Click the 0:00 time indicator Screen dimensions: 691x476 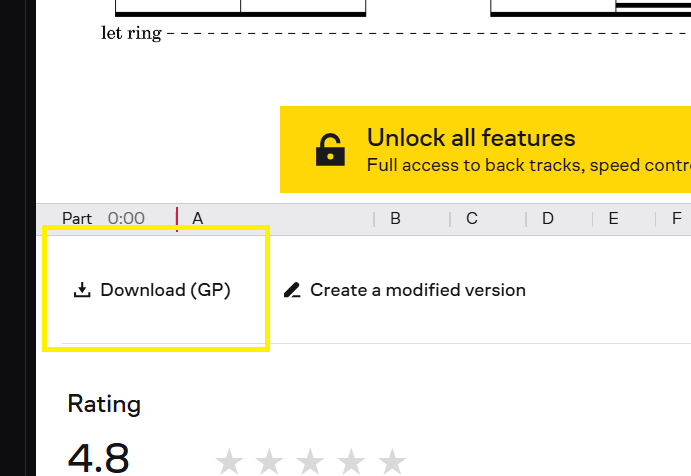(x=126, y=218)
